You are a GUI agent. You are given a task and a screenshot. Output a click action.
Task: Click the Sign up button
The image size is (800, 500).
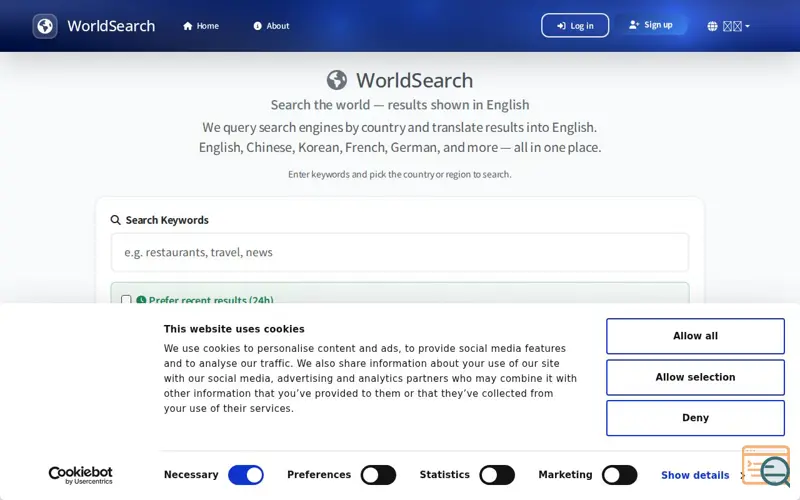click(x=651, y=25)
